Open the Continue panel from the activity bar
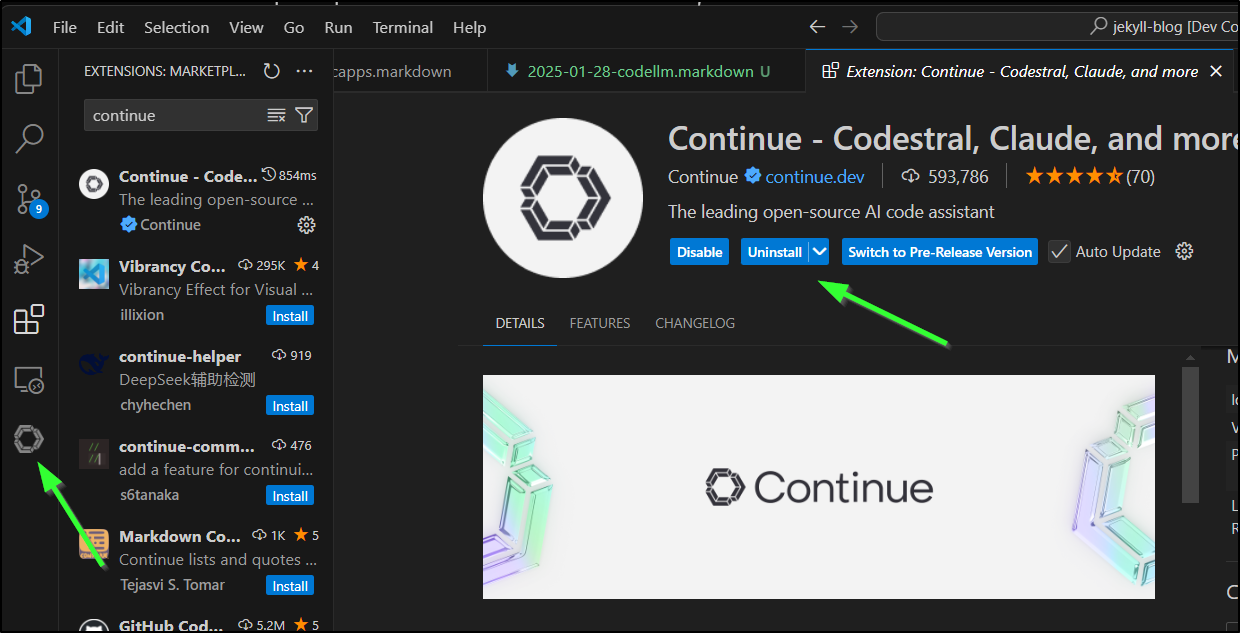Viewport: 1240px width, 633px height. click(28, 438)
